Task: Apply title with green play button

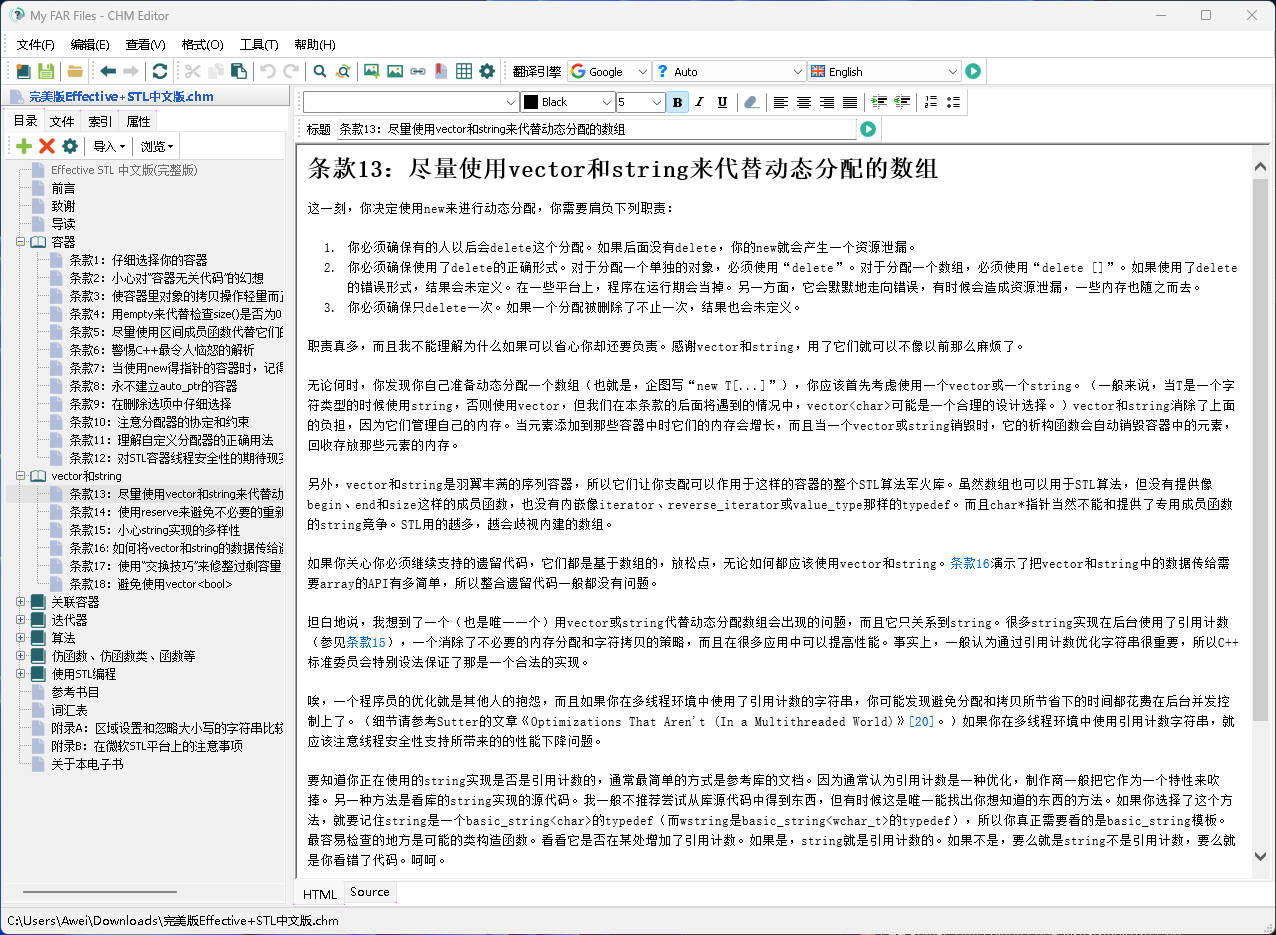Action: point(868,129)
